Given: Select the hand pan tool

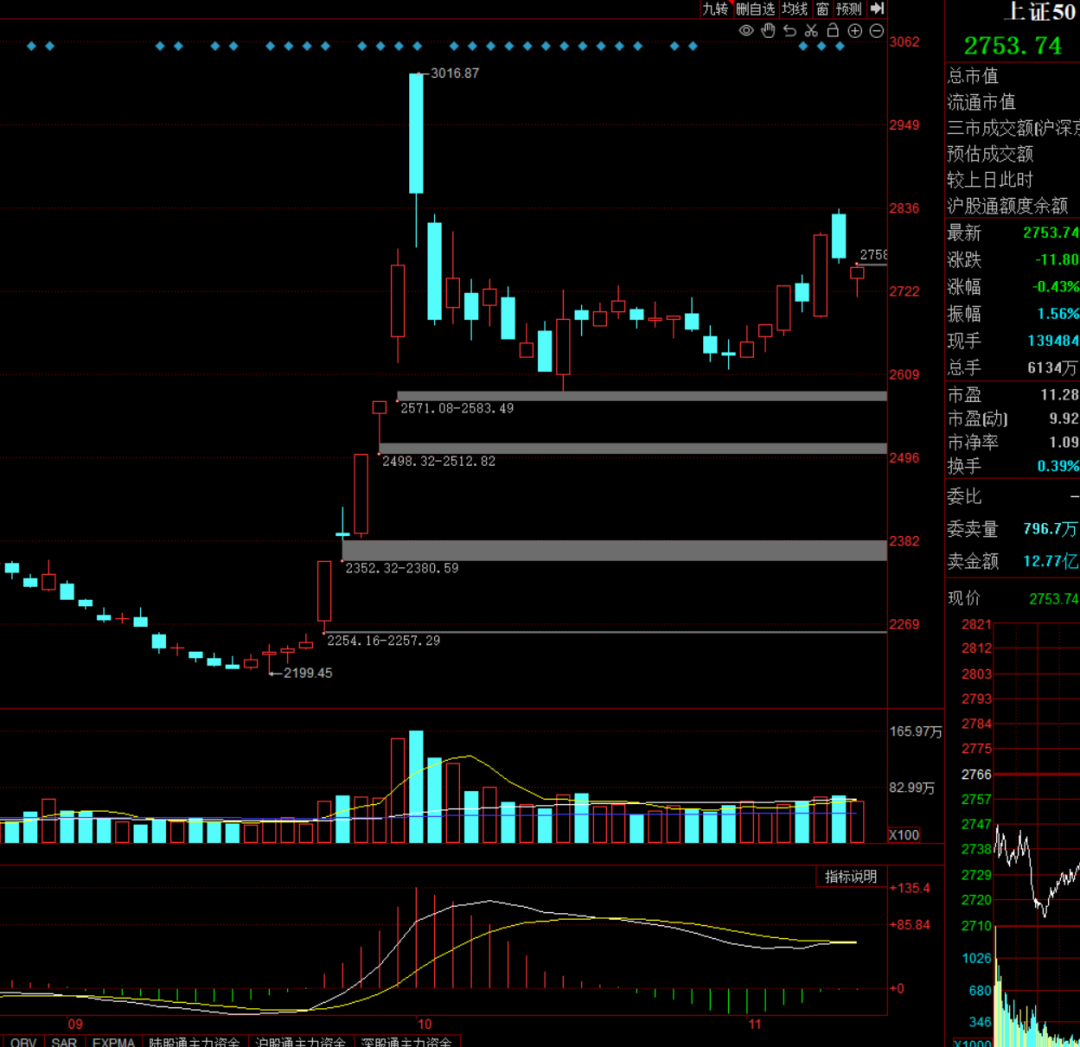Looking at the screenshot, I should click(768, 30).
